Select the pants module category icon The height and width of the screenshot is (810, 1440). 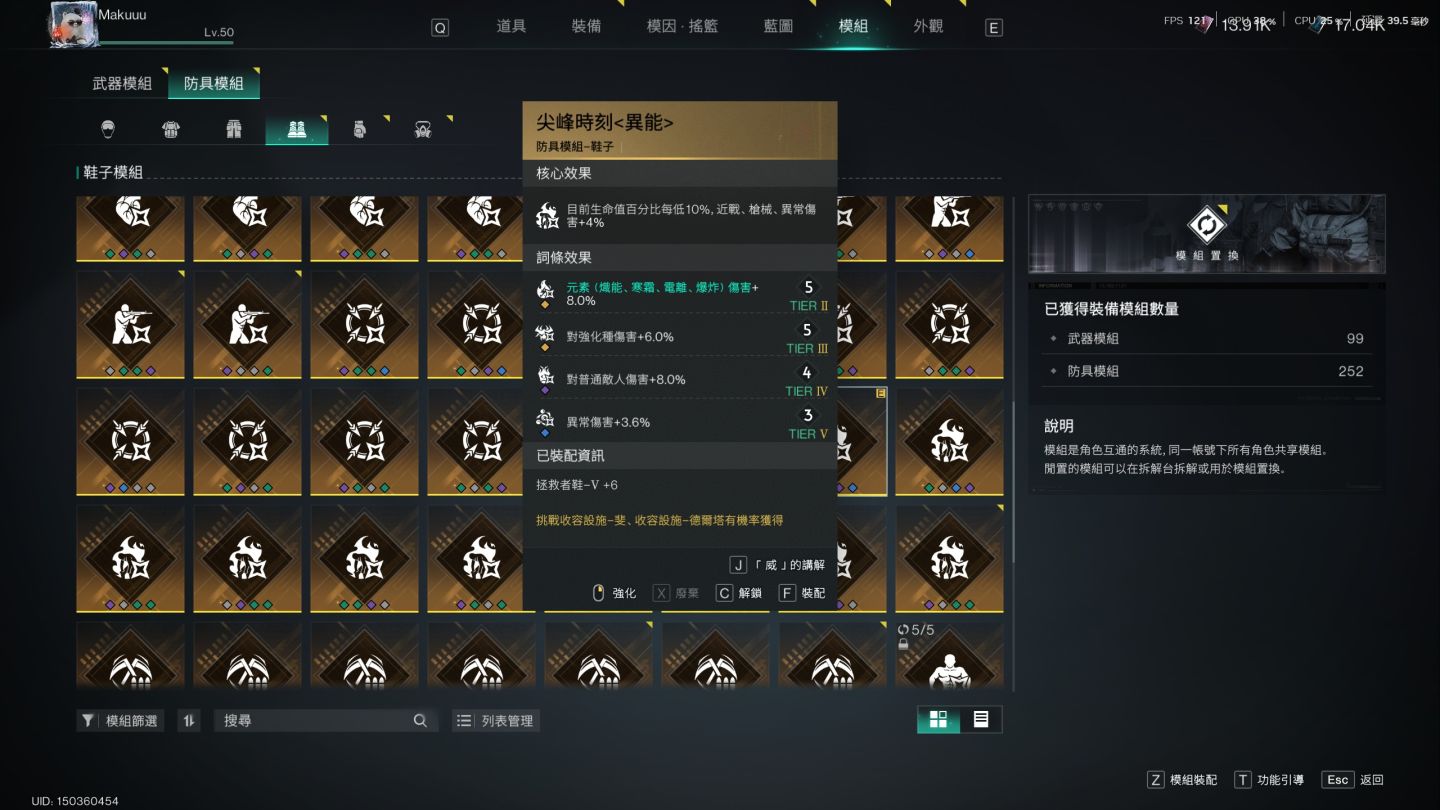234,129
